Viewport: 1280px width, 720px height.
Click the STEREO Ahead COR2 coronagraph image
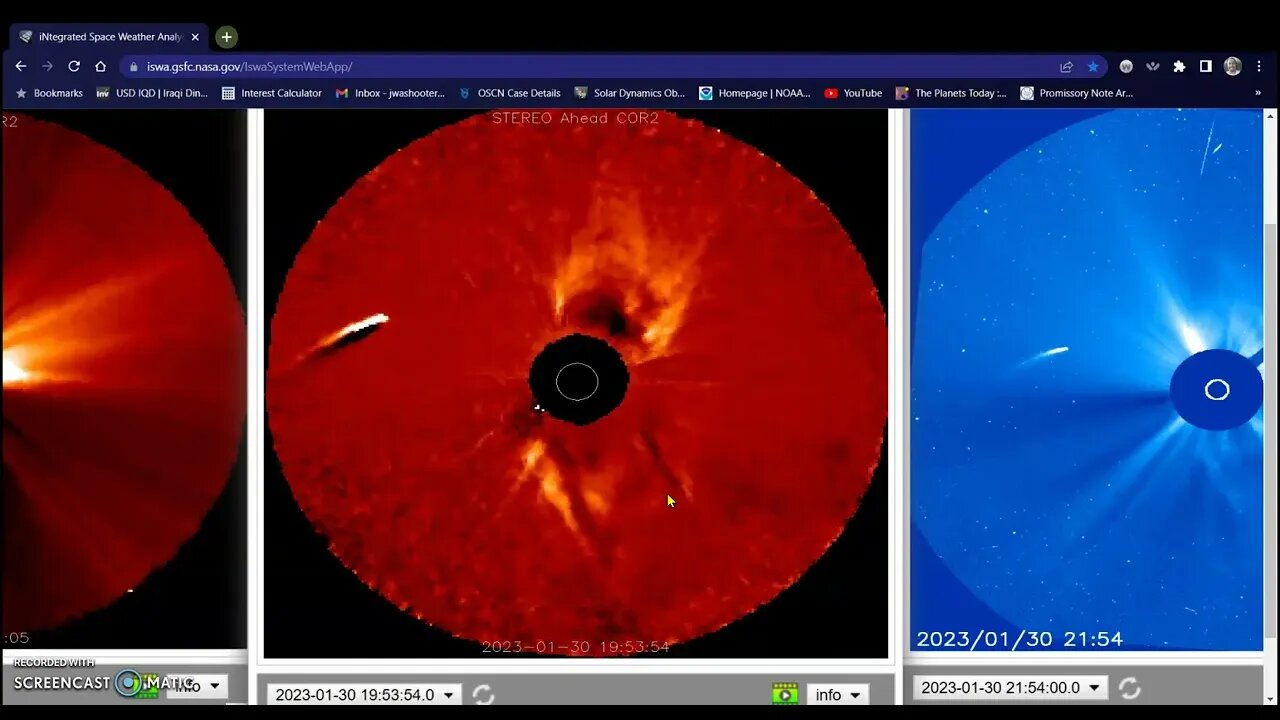click(576, 383)
